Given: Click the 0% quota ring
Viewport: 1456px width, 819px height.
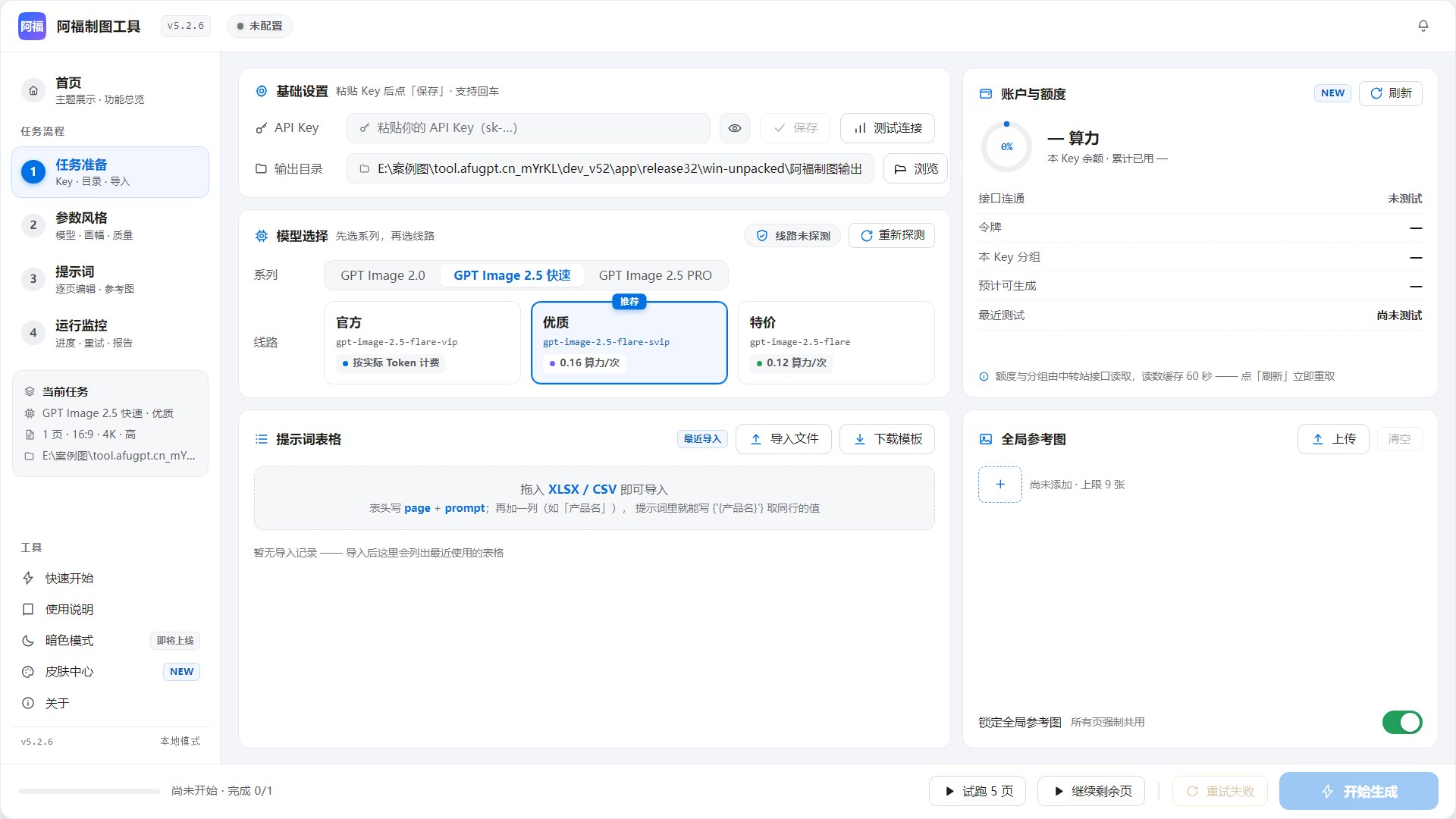Looking at the screenshot, I should [x=1006, y=146].
